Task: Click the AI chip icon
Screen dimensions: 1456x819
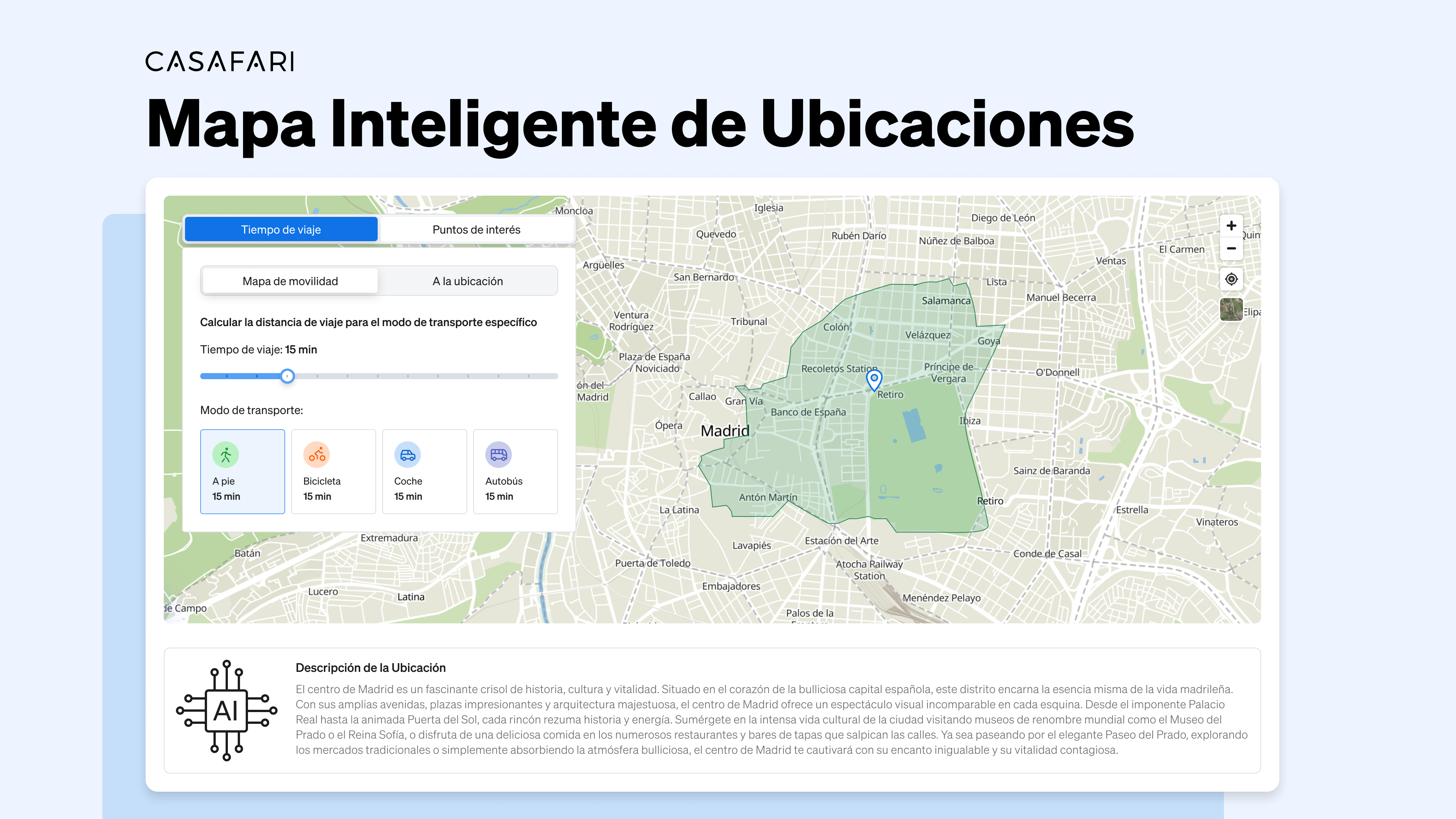Action: (227, 711)
